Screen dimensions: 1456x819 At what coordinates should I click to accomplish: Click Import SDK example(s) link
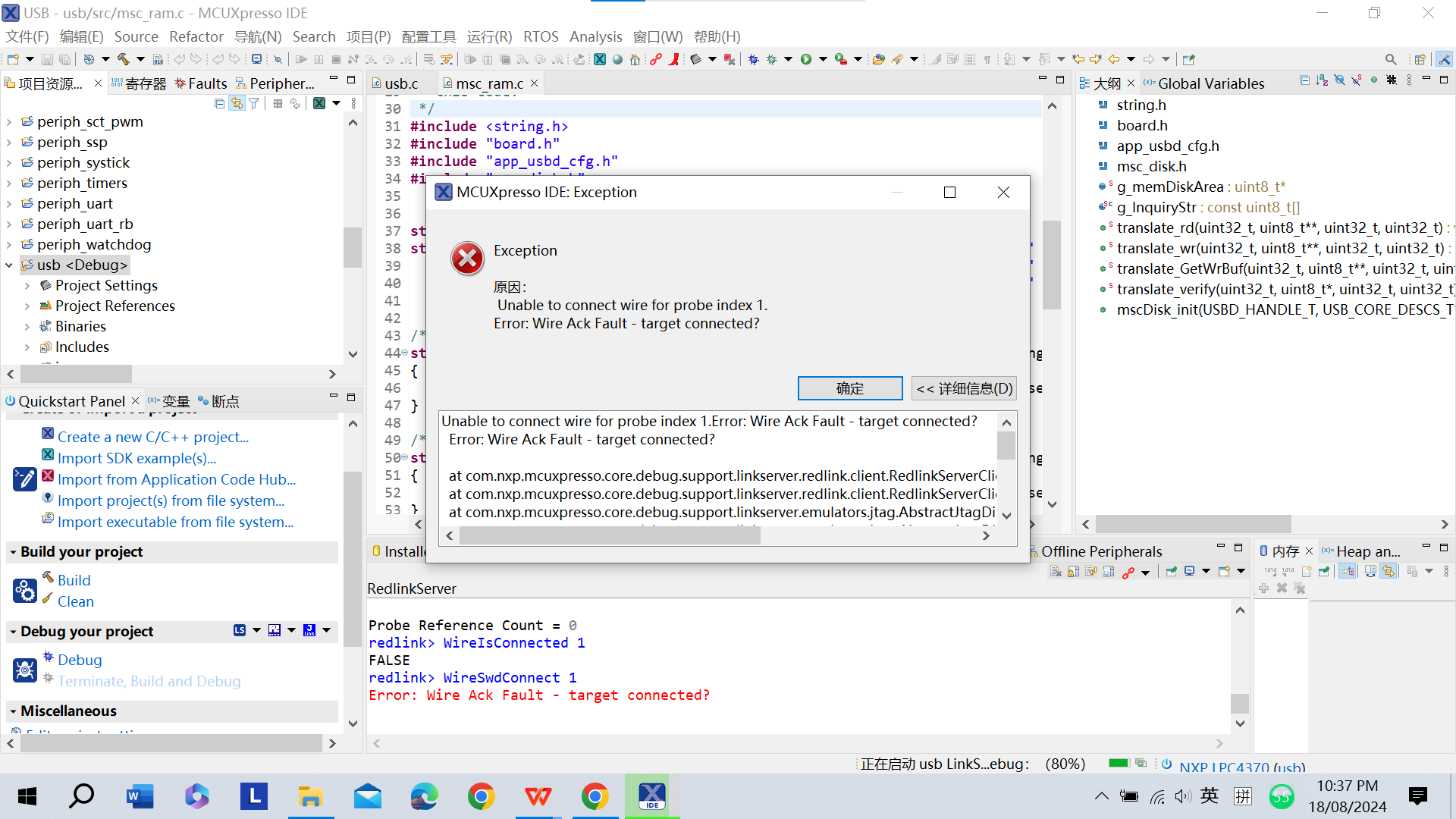pyautogui.click(x=136, y=458)
